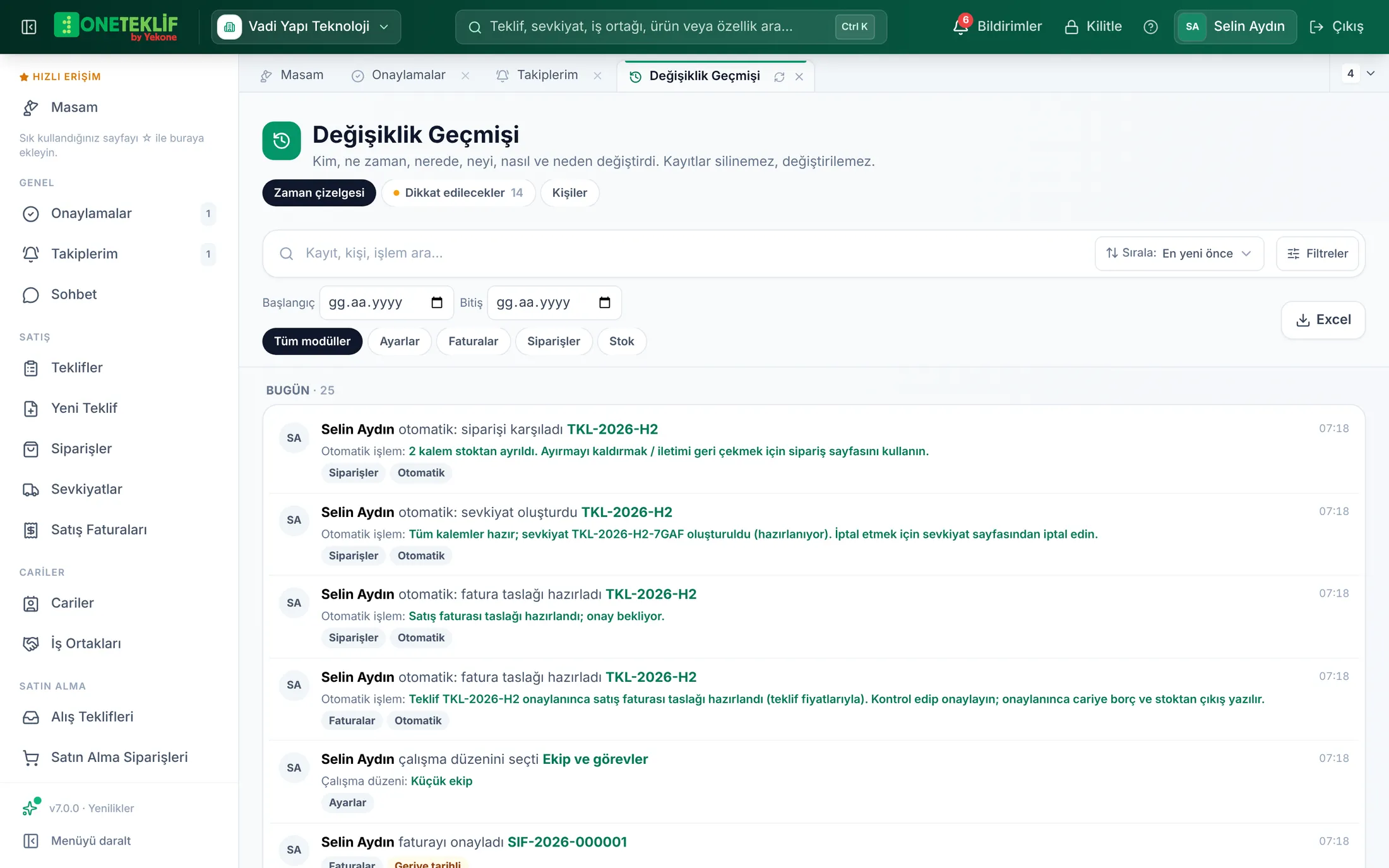Close the Değişiklik Geçmişi tab
The width and height of the screenshot is (1389, 868).
click(x=799, y=76)
